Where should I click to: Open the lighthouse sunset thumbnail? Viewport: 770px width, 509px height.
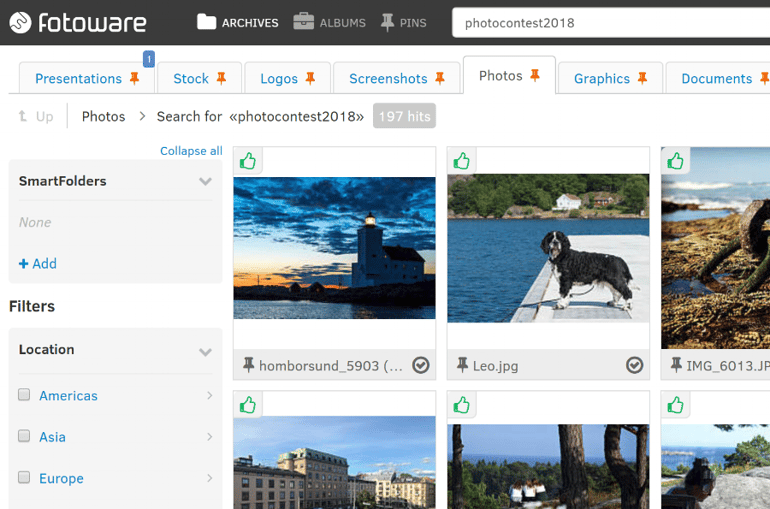334,248
